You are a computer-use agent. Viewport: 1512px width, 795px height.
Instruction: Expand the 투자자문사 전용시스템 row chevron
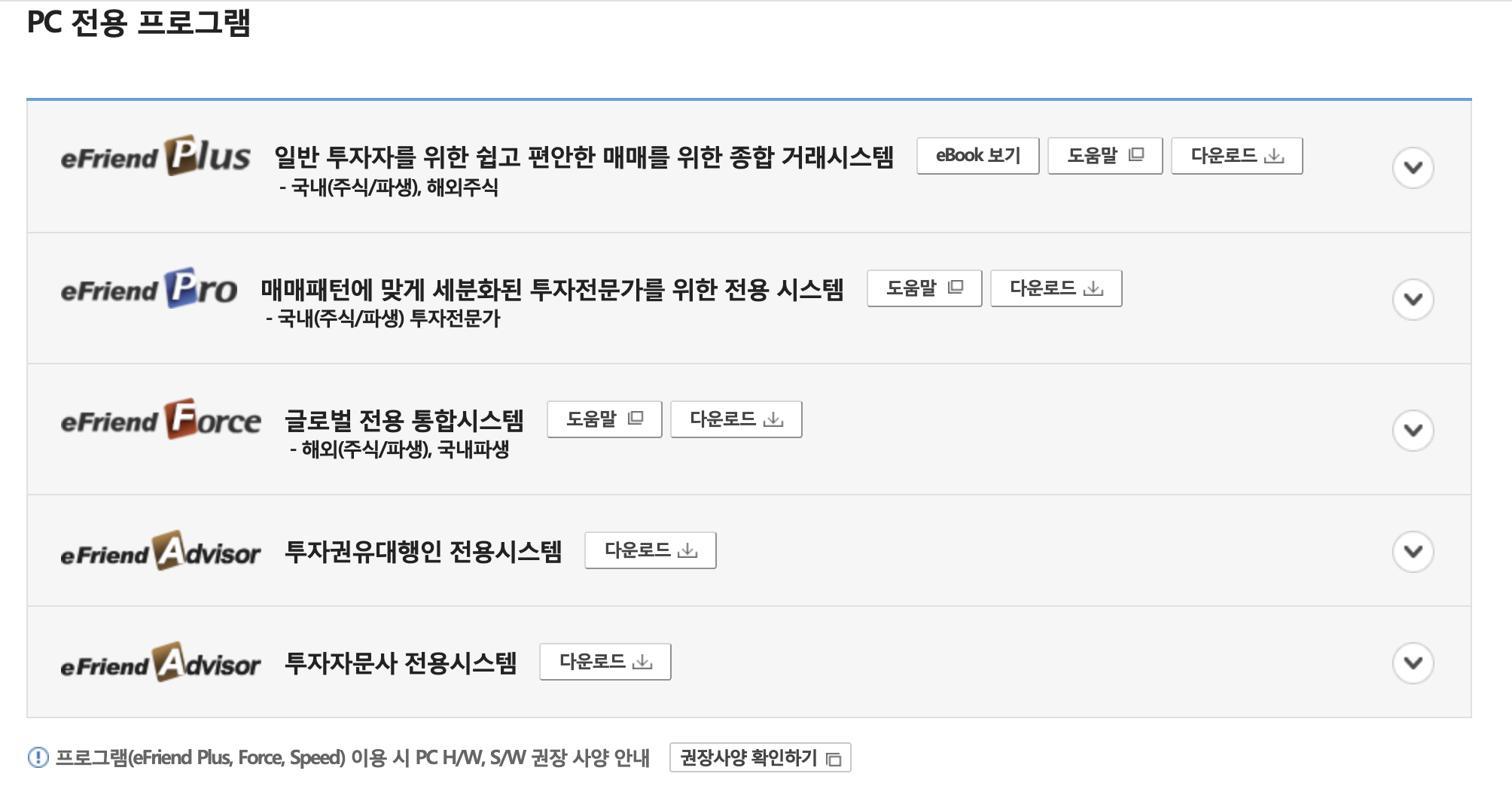[1413, 662]
